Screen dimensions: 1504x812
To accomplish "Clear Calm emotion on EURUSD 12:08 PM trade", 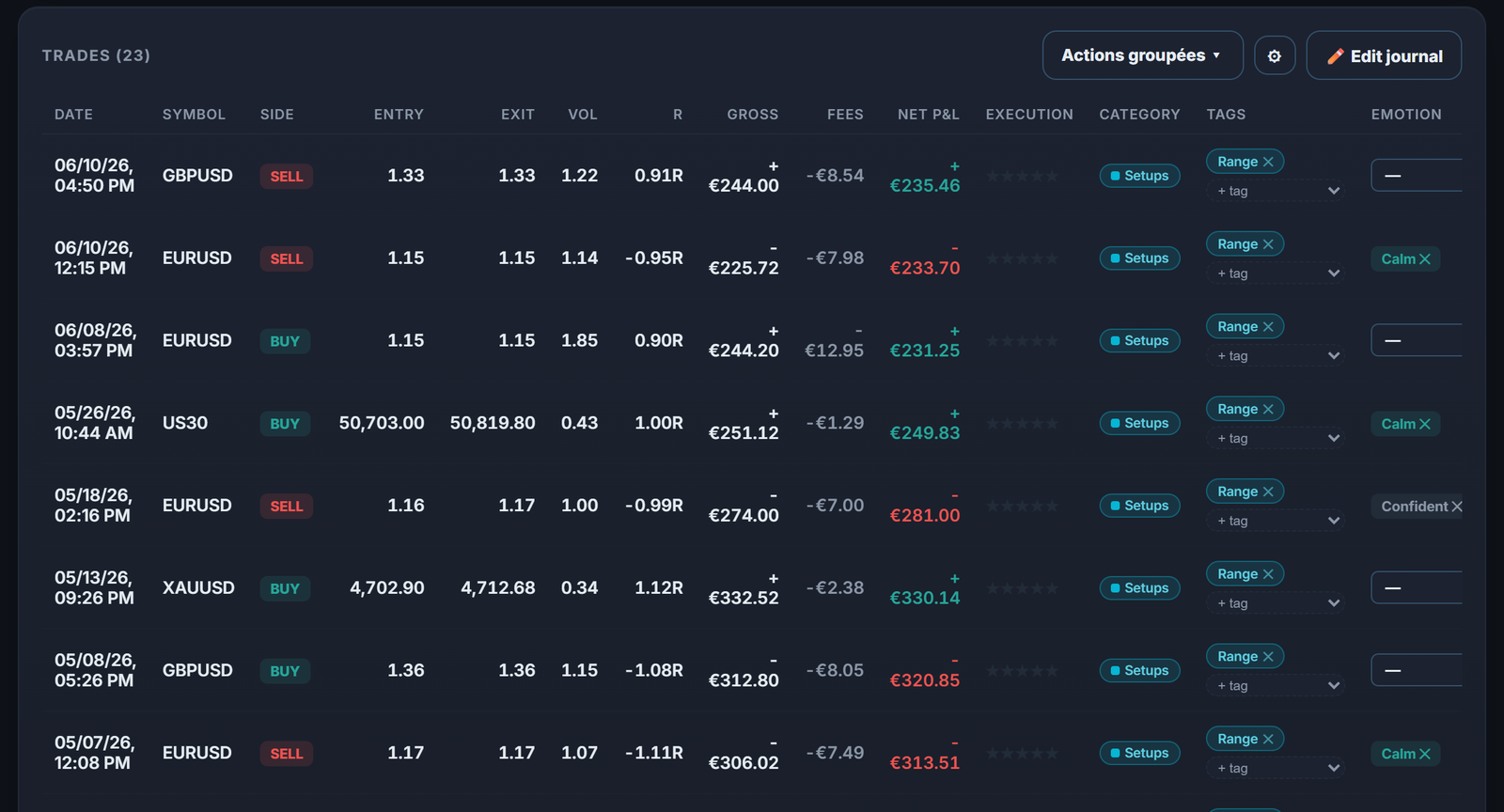I will (x=1425, y=754).
